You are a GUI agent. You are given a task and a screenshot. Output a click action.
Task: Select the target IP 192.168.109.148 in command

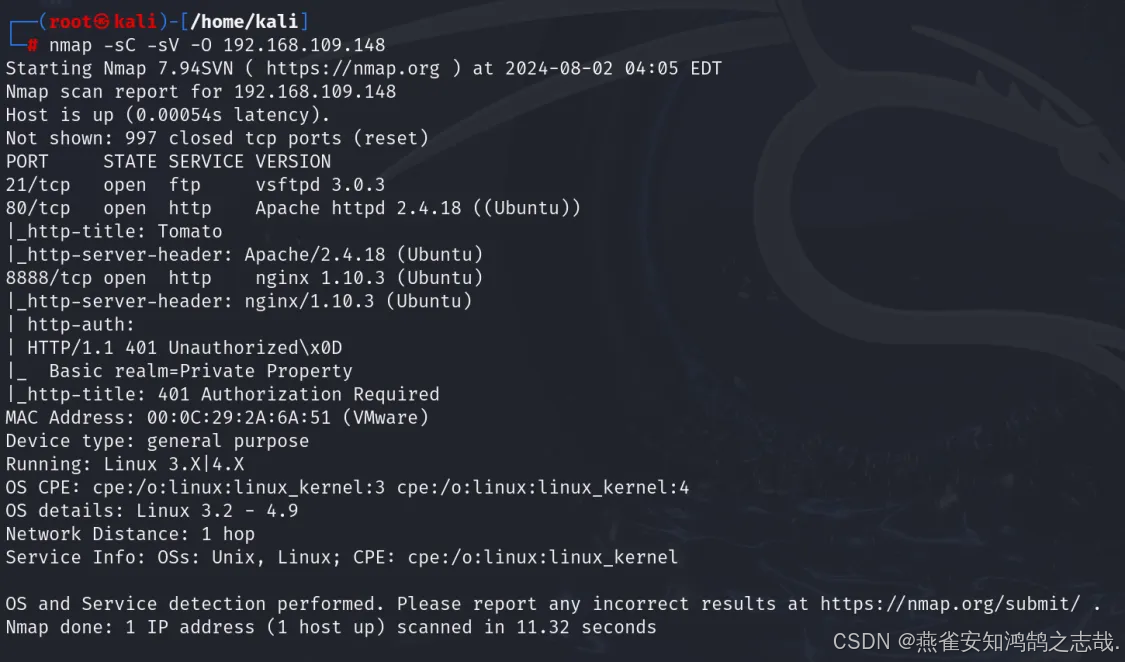tap(304, 45)
